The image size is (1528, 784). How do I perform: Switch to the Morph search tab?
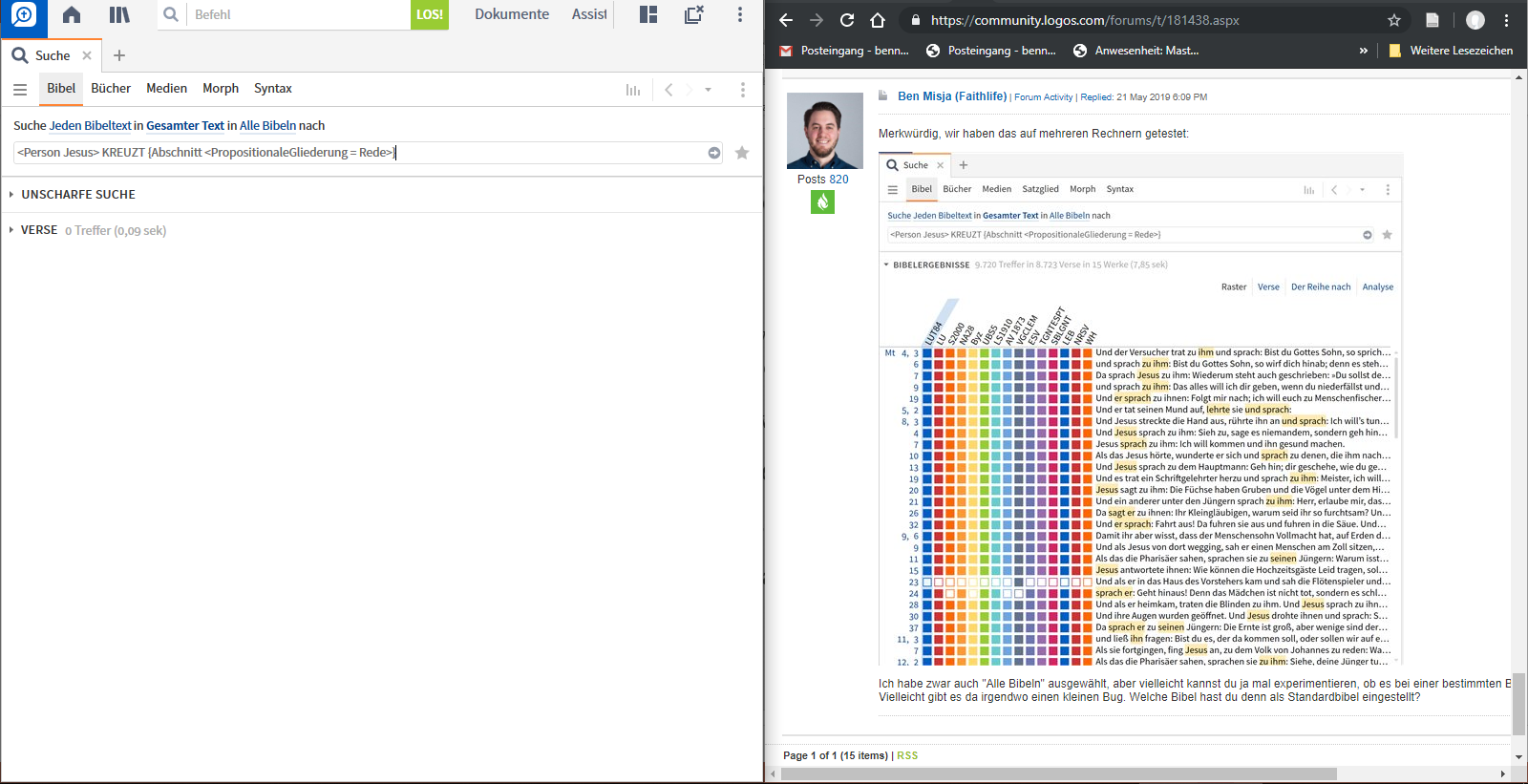click(x=221, y=88)
